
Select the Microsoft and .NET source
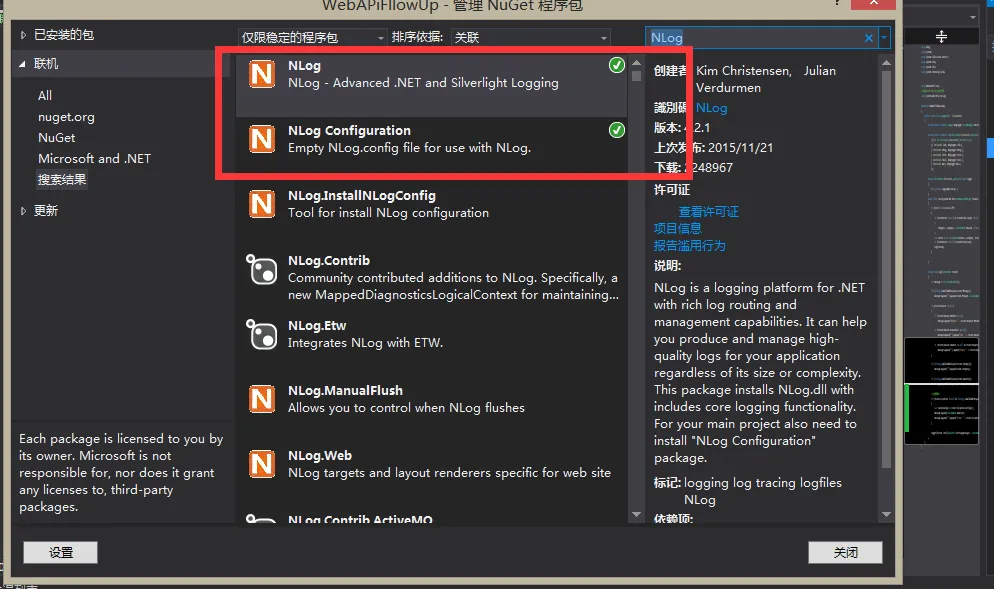[x=94, y=159]
